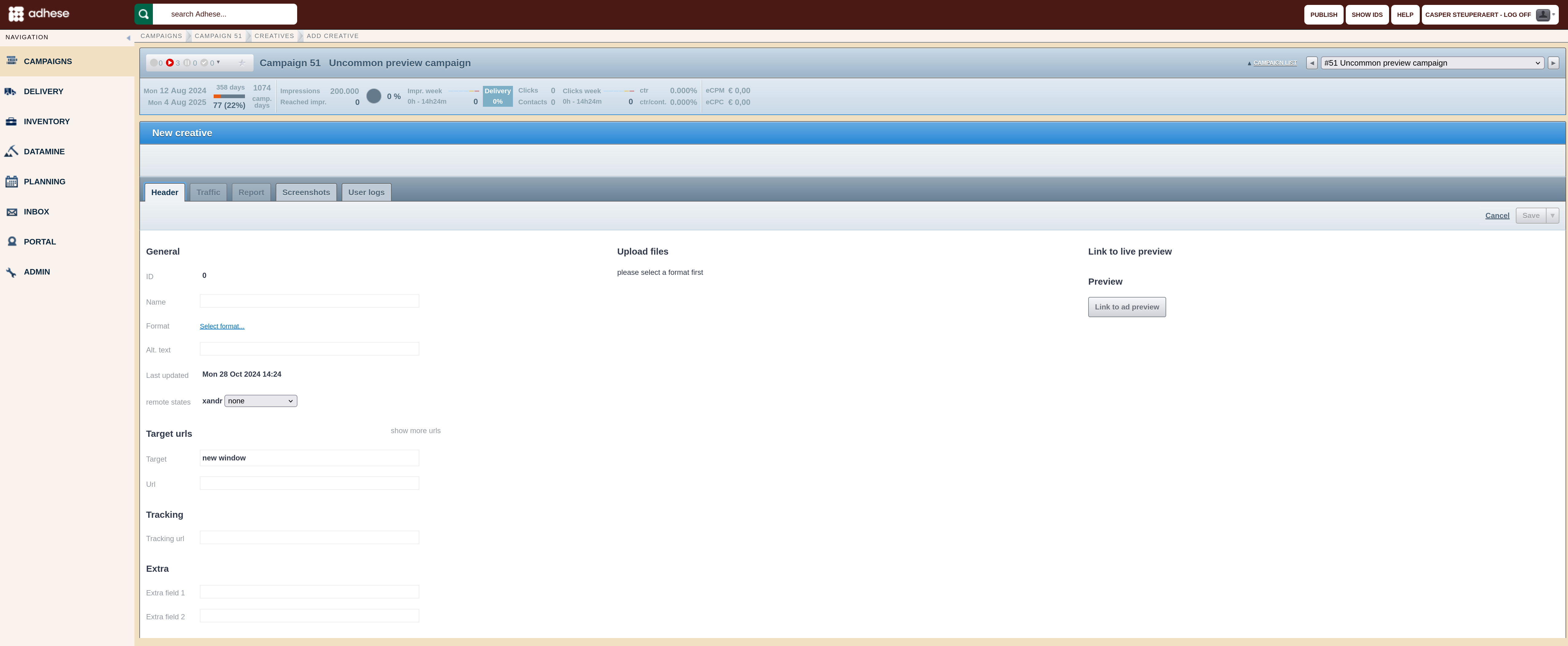The height and width of the screenshot is (646, 1568).
Task: Toggle the campaign favorite star
Action: [242, 63]
